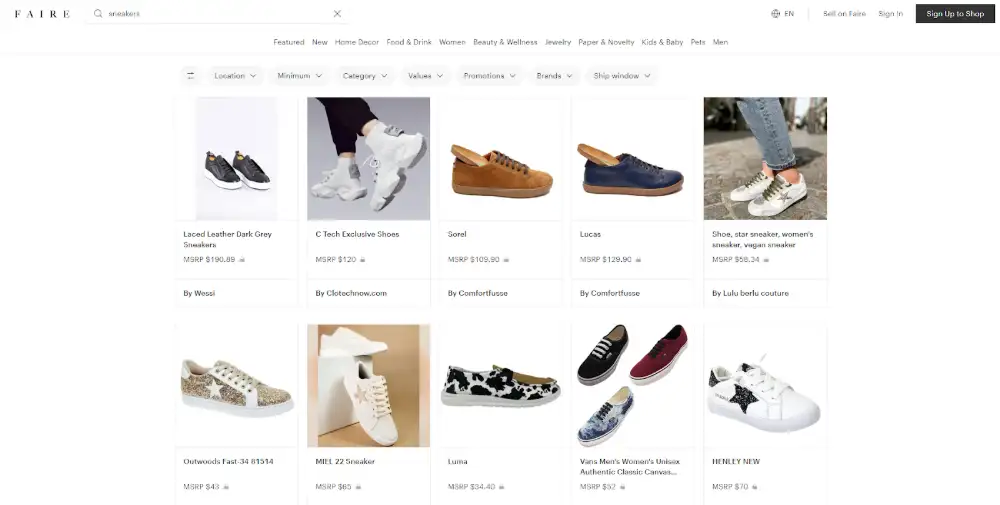Open the HENLEY NEW star sneaker image

tap(765, 386)
